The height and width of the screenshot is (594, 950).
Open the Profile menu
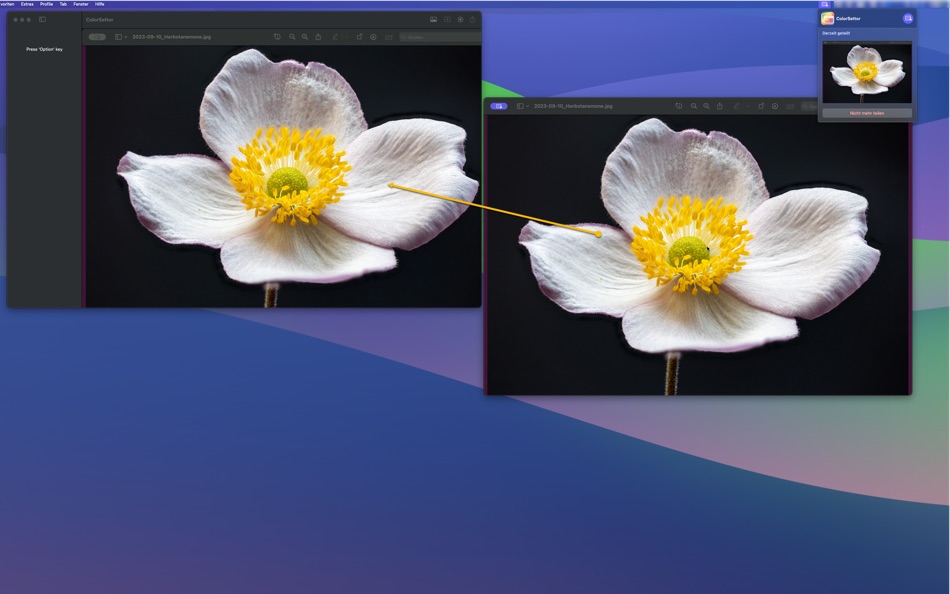(47, 4)
